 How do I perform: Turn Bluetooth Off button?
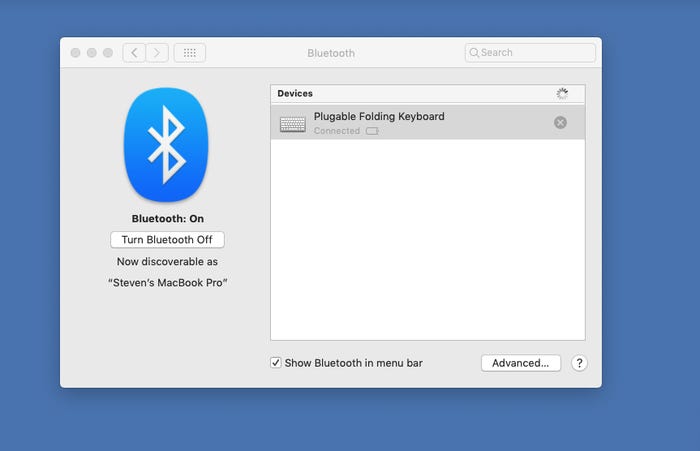point(167,240)
